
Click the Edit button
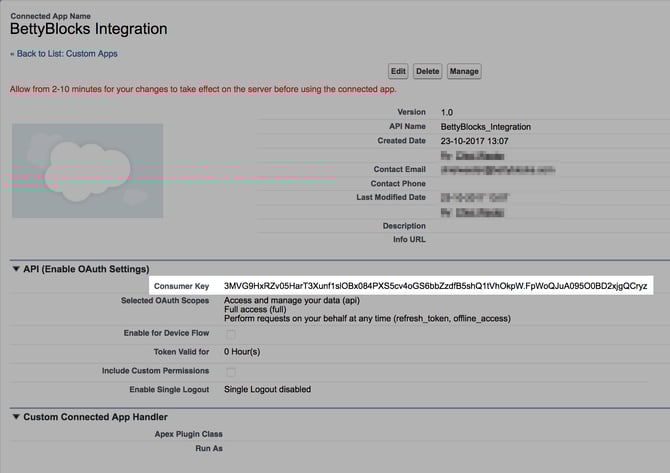[398, 71]
